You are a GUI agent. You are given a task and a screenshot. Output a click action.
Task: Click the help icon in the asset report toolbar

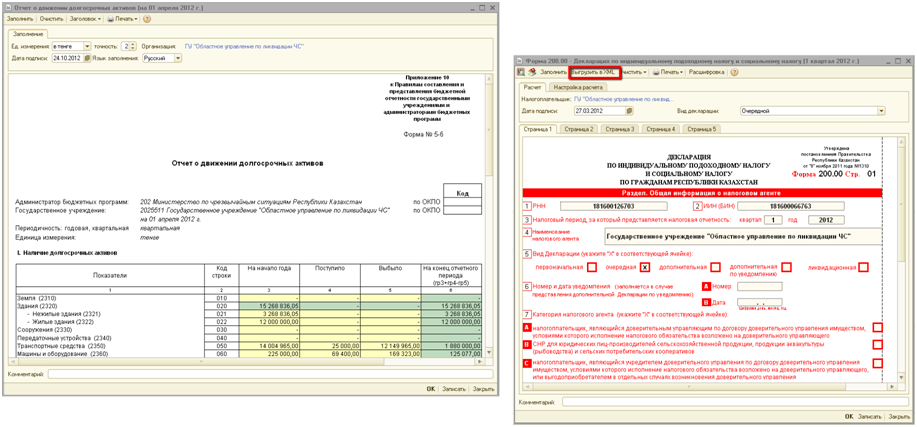tap(146, 19)
